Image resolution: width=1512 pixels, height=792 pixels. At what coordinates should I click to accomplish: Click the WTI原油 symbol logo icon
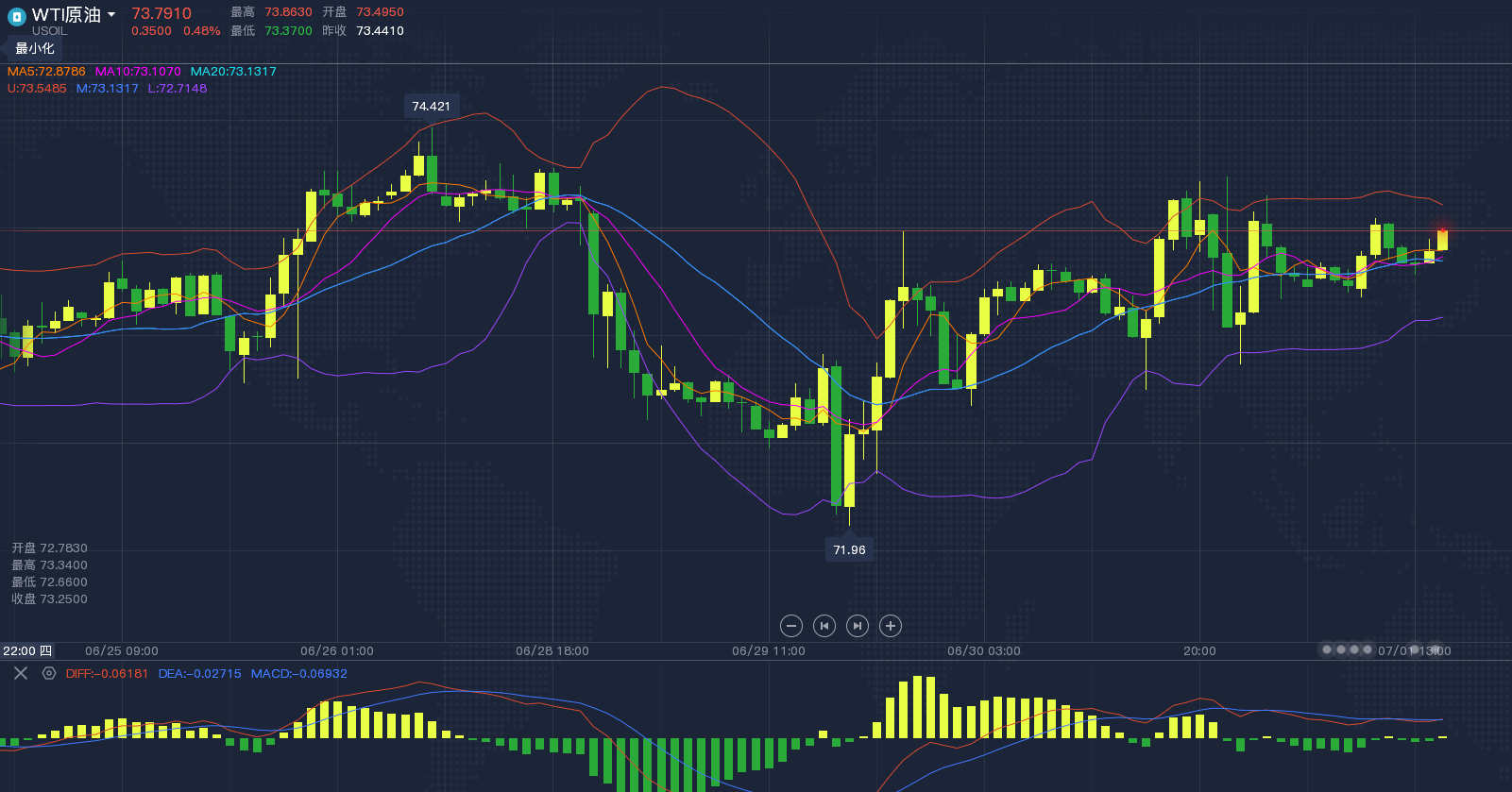(16, 16)
